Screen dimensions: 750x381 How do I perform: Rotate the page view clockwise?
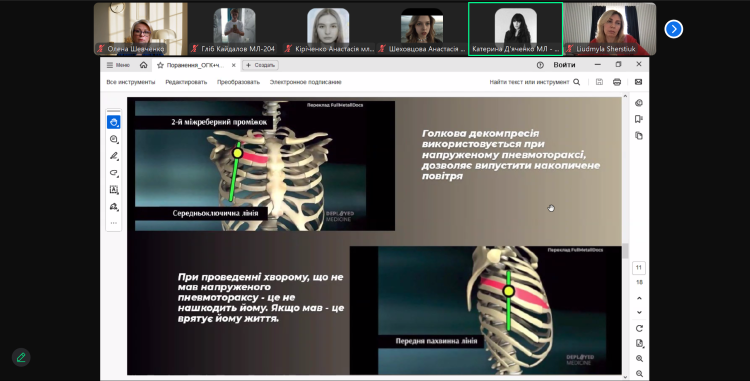639,328
